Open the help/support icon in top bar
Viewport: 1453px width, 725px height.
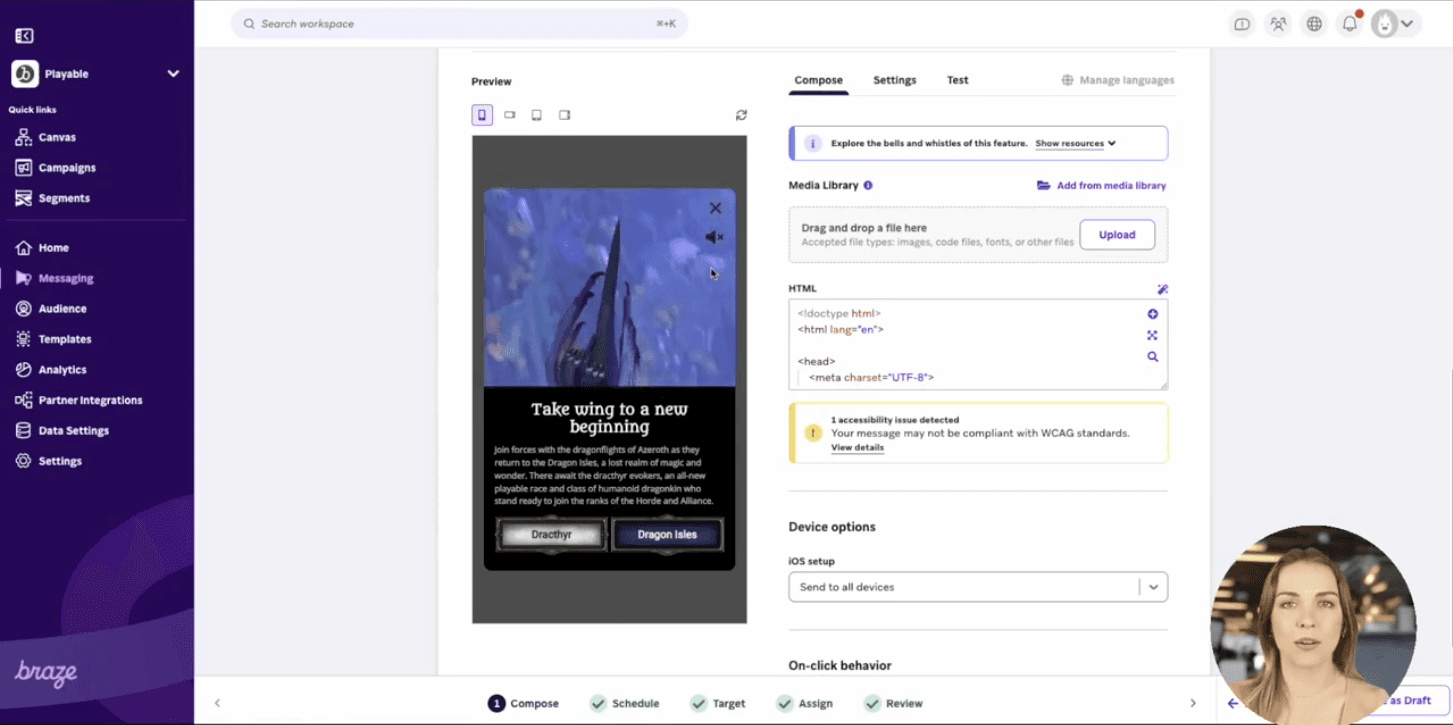pyautogui.click(x=1242, y=24)
